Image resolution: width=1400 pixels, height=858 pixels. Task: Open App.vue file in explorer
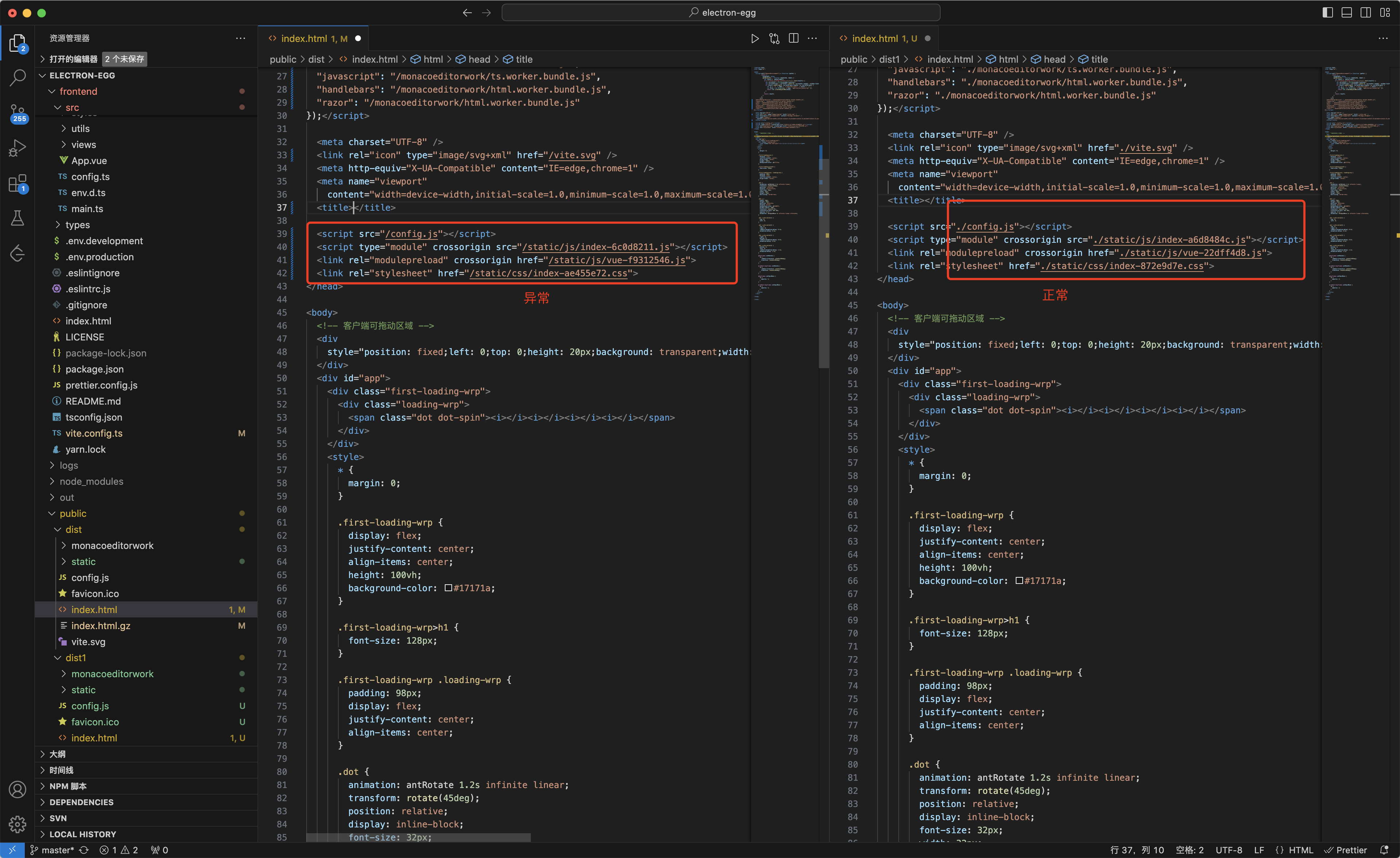pos(146,160)
